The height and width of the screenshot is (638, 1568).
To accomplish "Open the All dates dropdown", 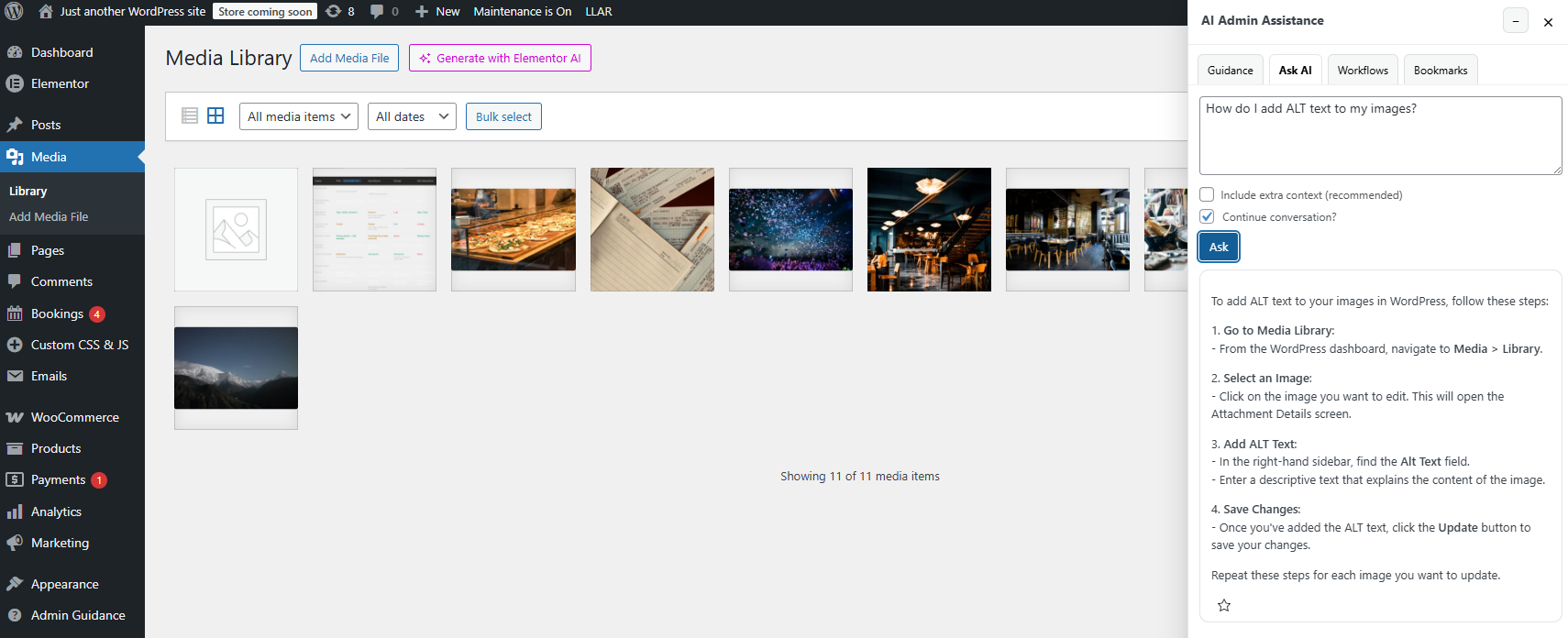I will (x=412, y=116).
